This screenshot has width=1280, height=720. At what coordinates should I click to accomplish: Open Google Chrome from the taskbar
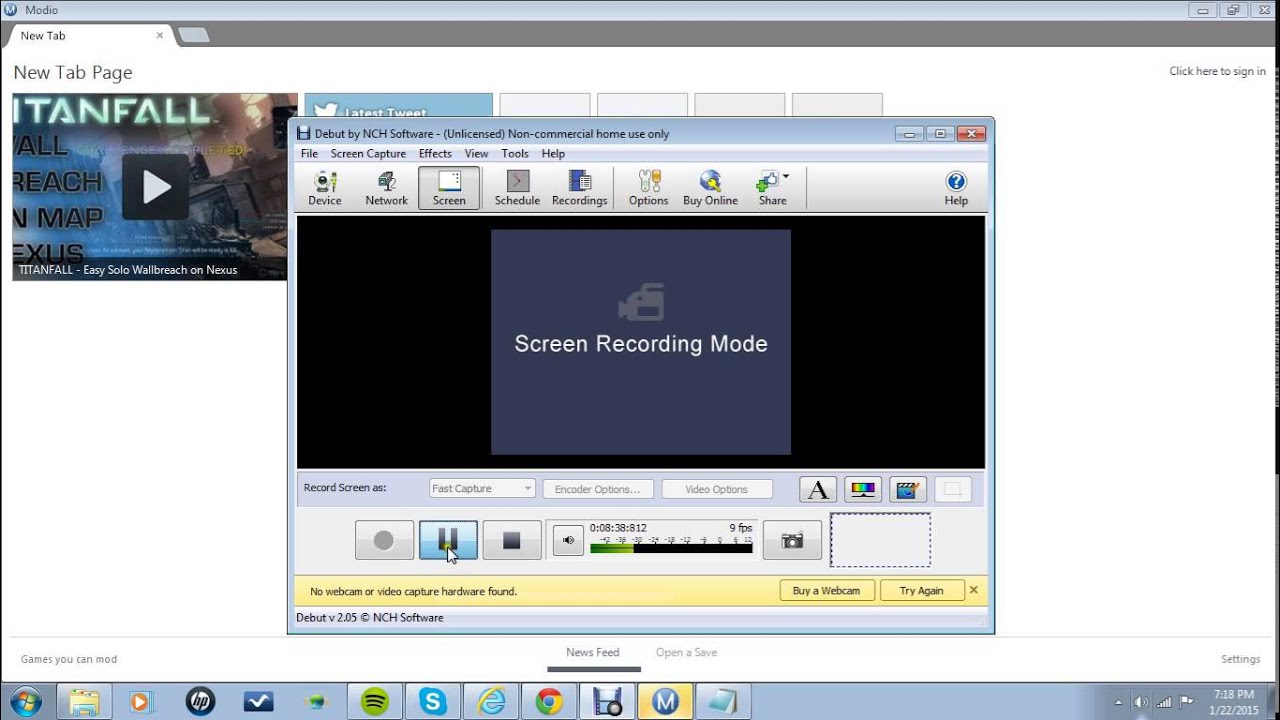[x=549, y=701]
